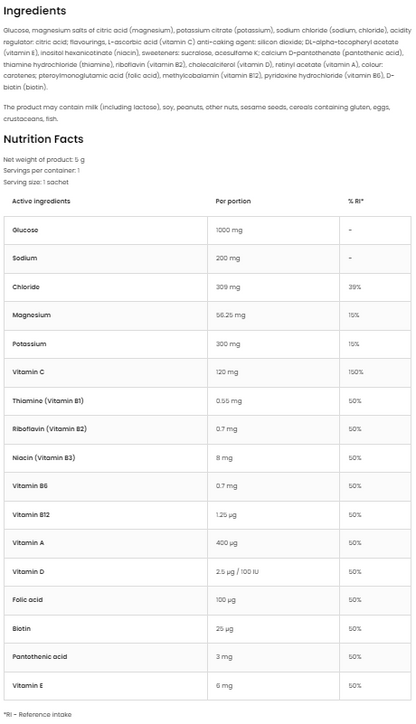Click the Biotin row label
The height and width of the screenshot is (724, 416).
point(21,628)
